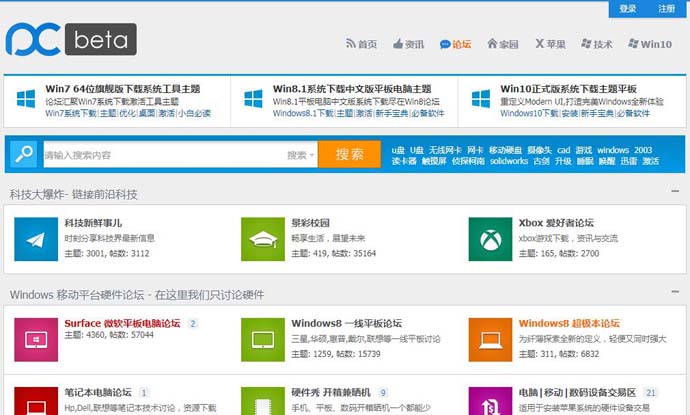Open the 搜索 type dropdown
This screenshot has height=415, width=690.
300,155
